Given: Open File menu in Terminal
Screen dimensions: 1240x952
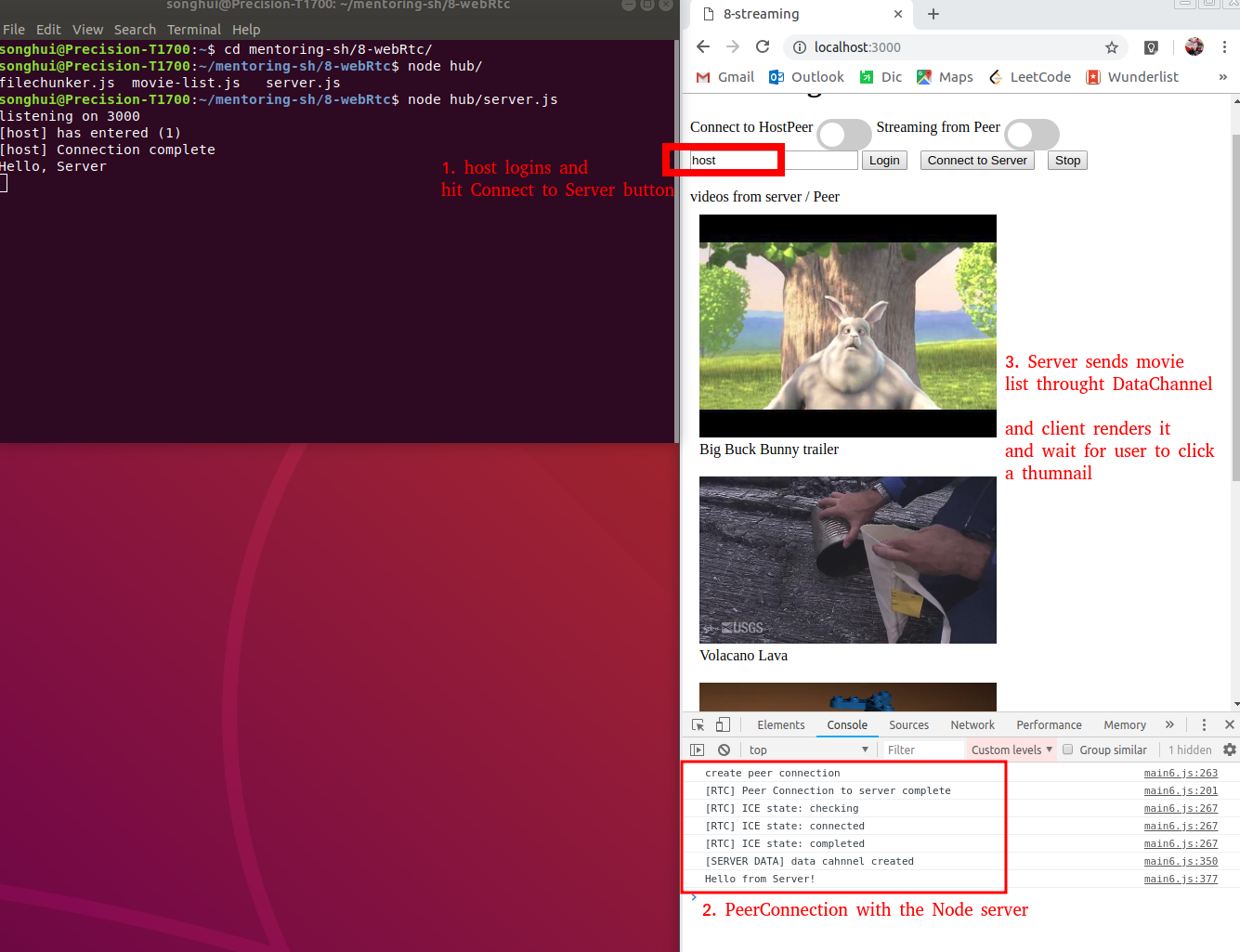Looking at the screenshot, I should click(x=14, y=30).
